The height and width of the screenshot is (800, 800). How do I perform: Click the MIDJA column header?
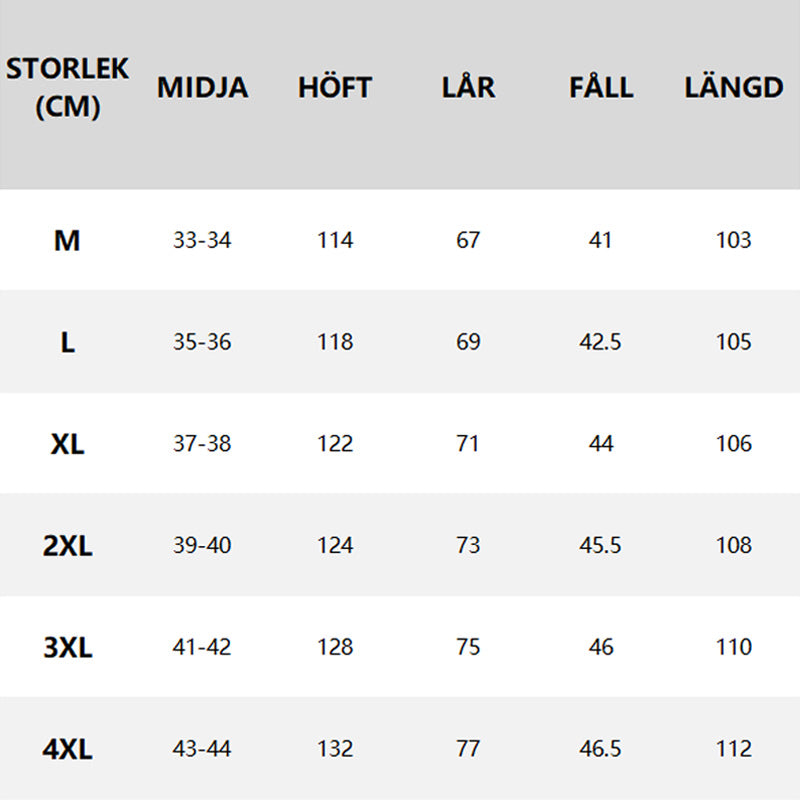tap(202, 87)
